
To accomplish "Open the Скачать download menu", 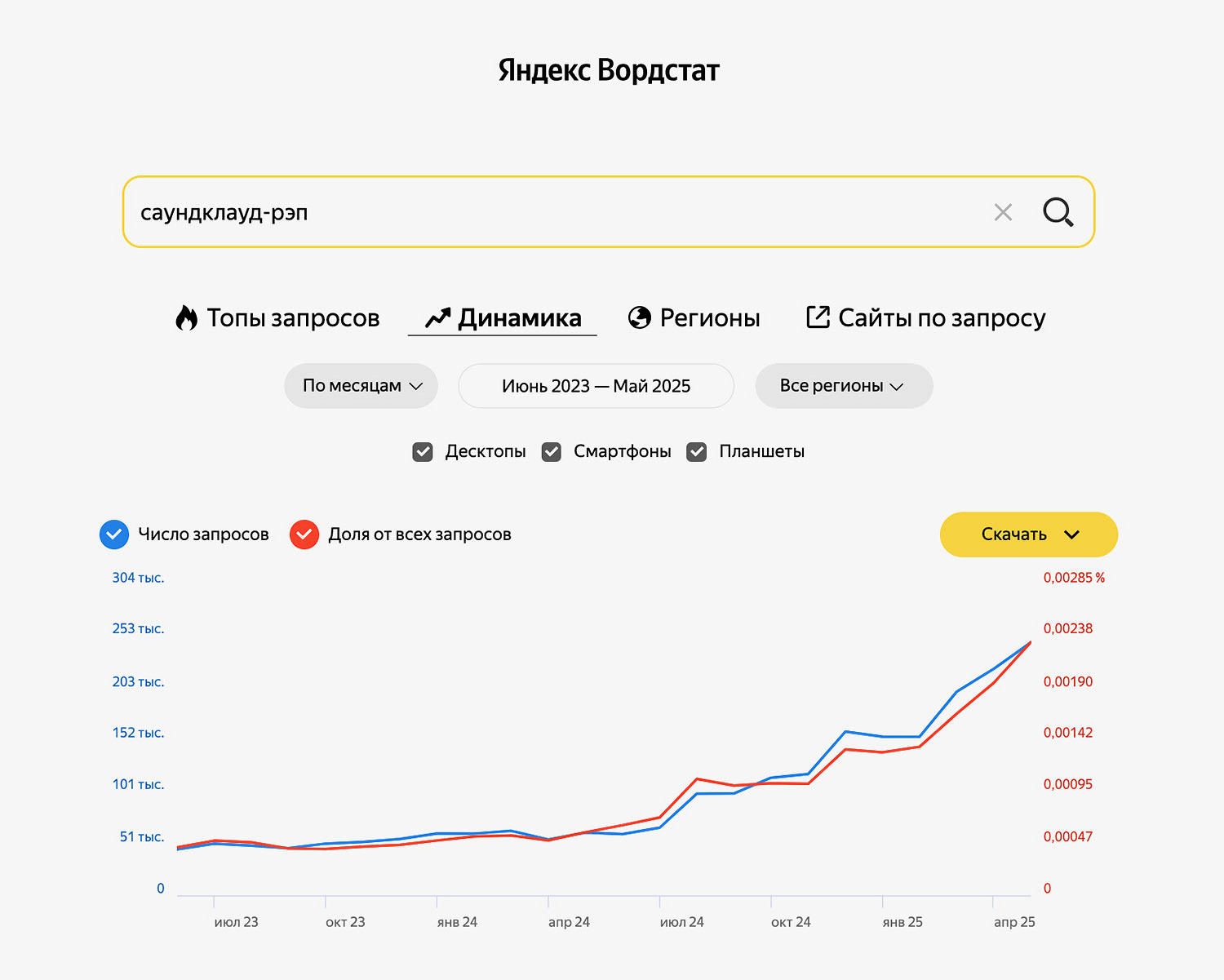I will (1029, 534).
